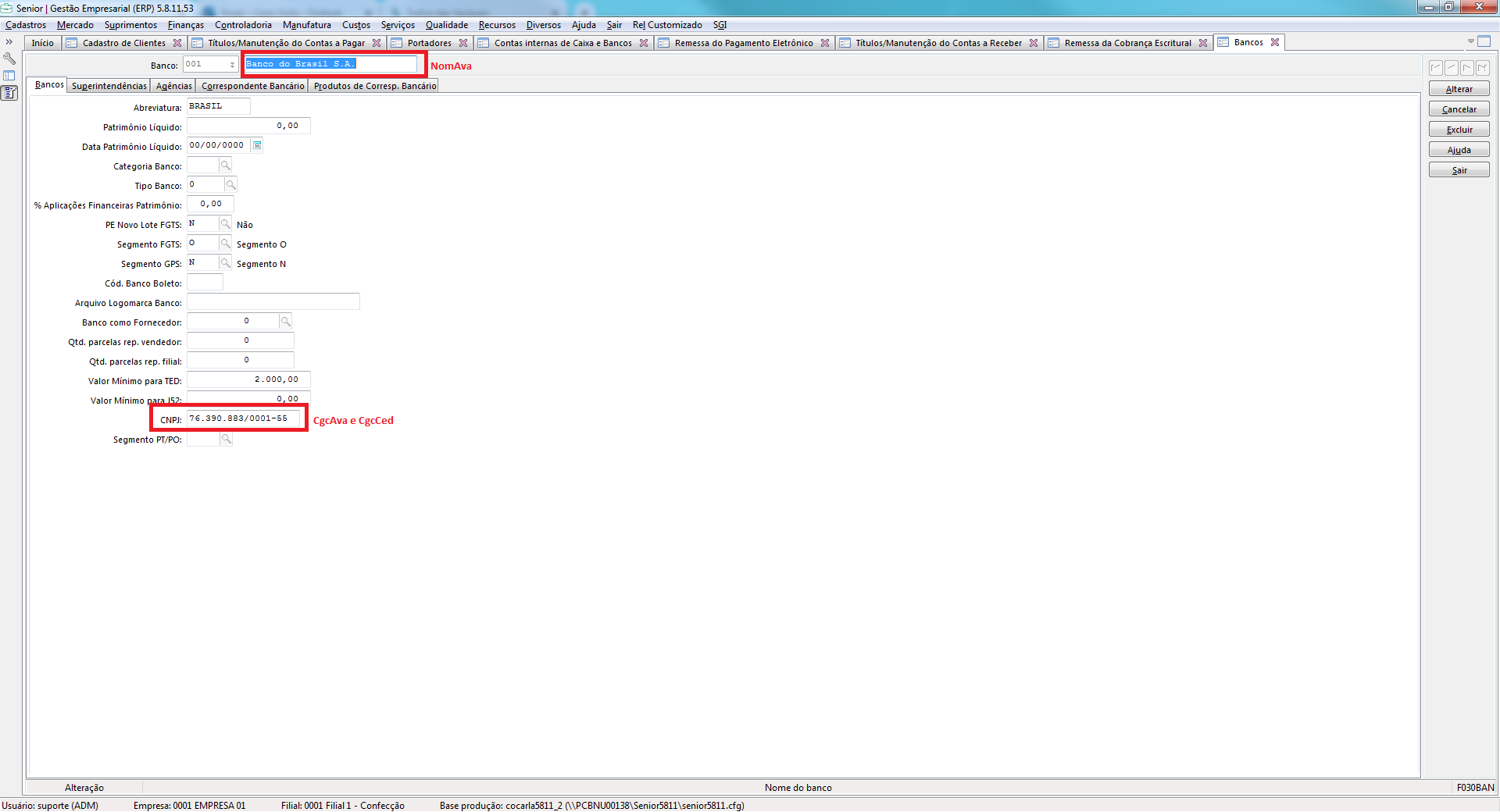Click the search magnifier next to Categoria Banco

point(225,166)
